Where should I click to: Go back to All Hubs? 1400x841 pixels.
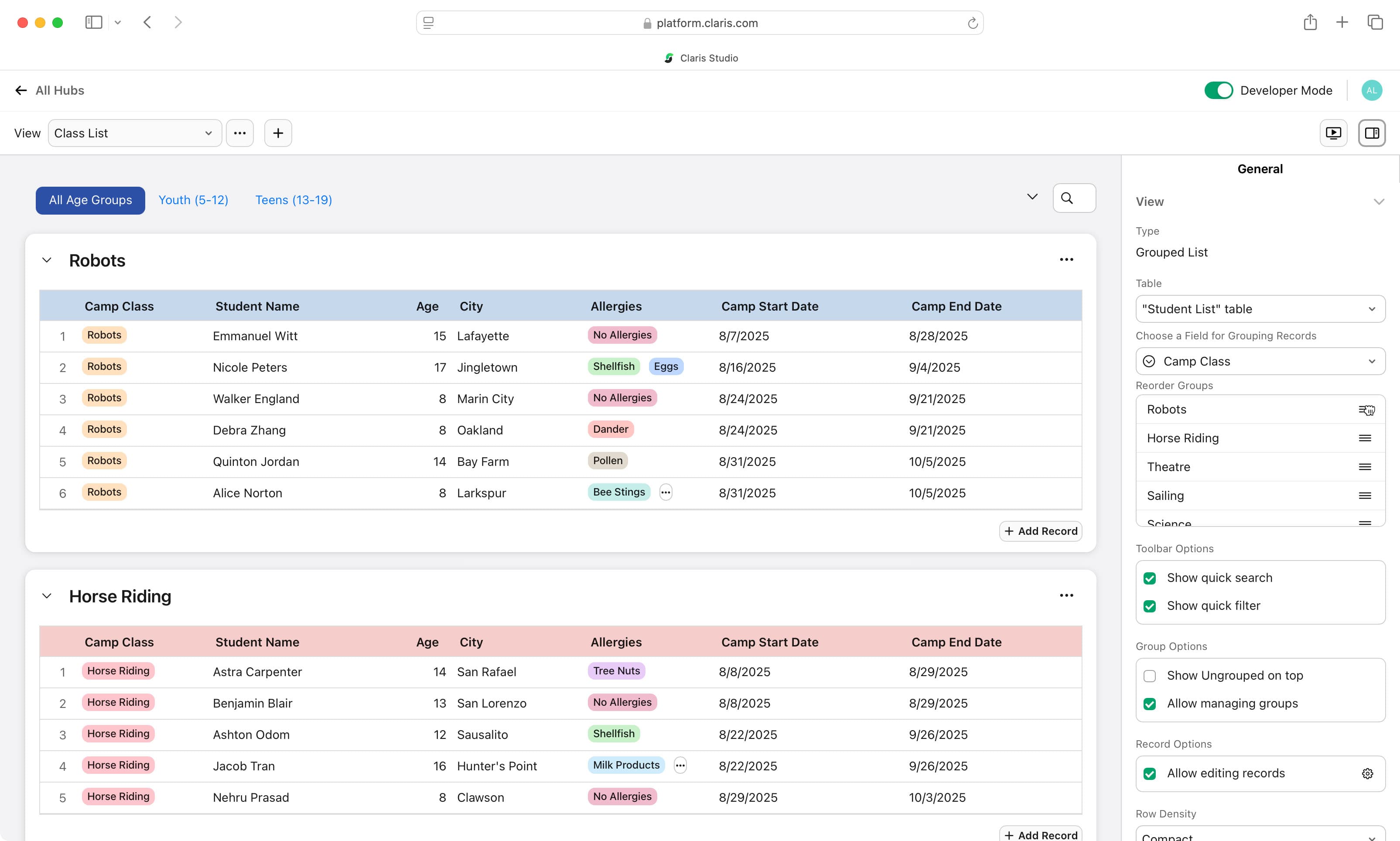(49, 91)
